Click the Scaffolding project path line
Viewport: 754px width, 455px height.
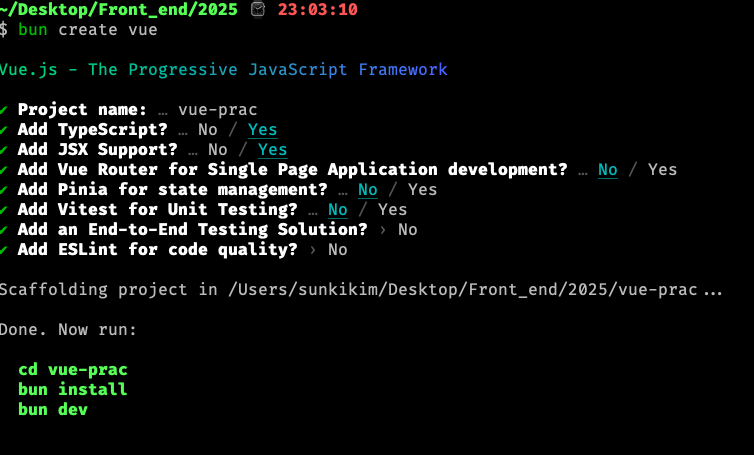361,290
